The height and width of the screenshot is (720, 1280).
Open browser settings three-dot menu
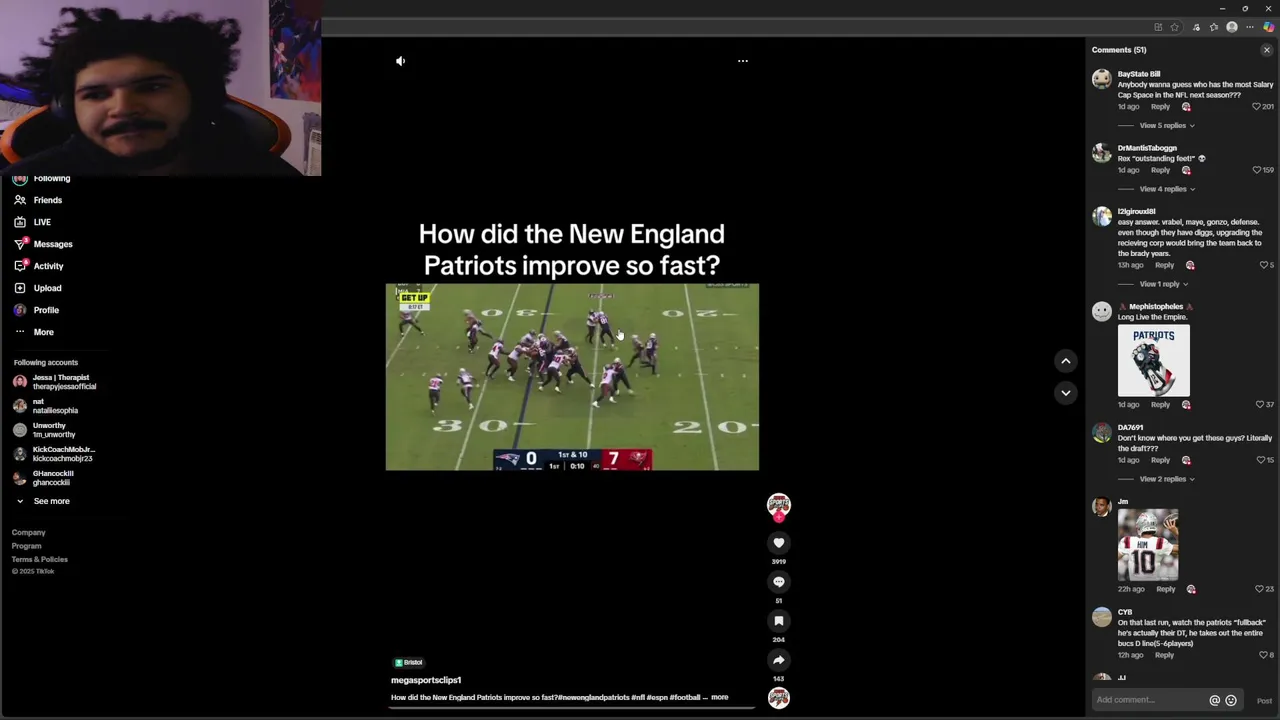click(1250, 27)
